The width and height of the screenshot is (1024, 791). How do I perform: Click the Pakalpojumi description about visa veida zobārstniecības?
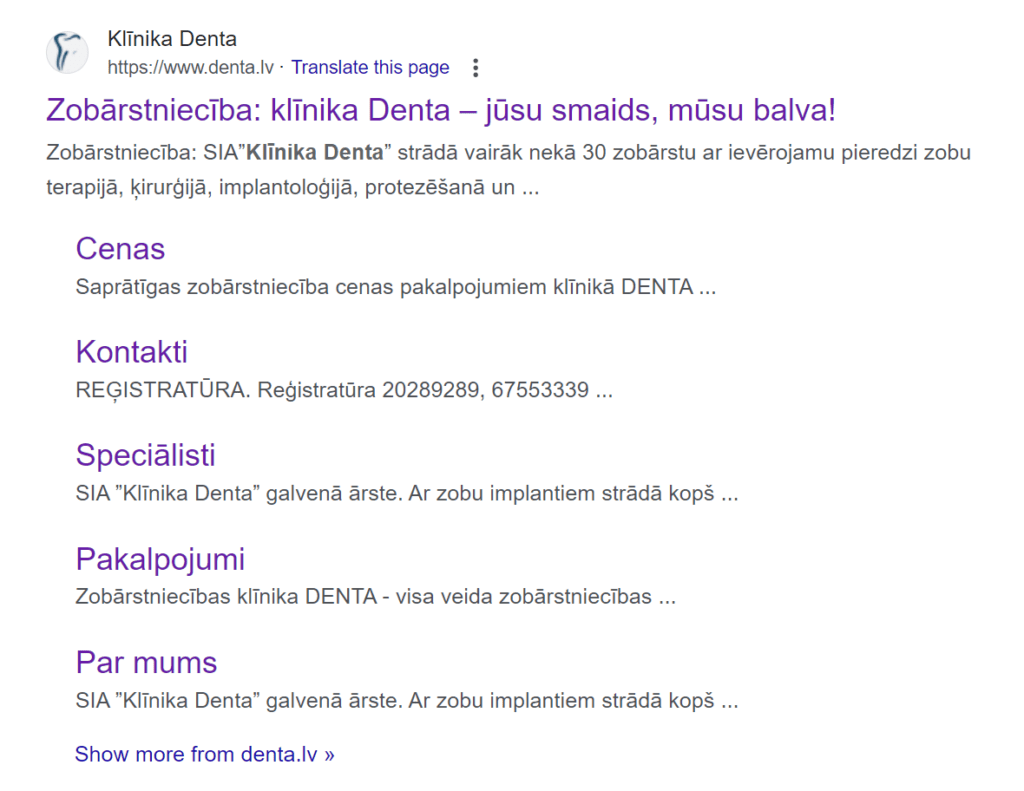click(x=376, y=597)
